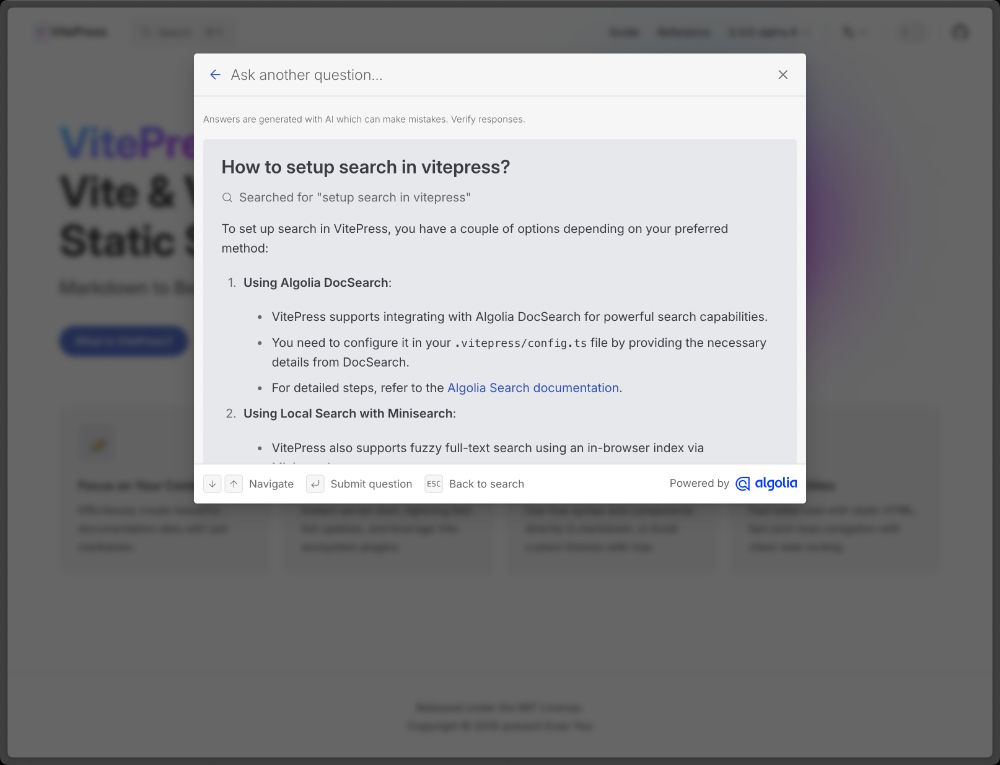Click the 'Using Algolia DocSearch' list heading
This screenshot has width=1000, height=765.
point(316,282)
